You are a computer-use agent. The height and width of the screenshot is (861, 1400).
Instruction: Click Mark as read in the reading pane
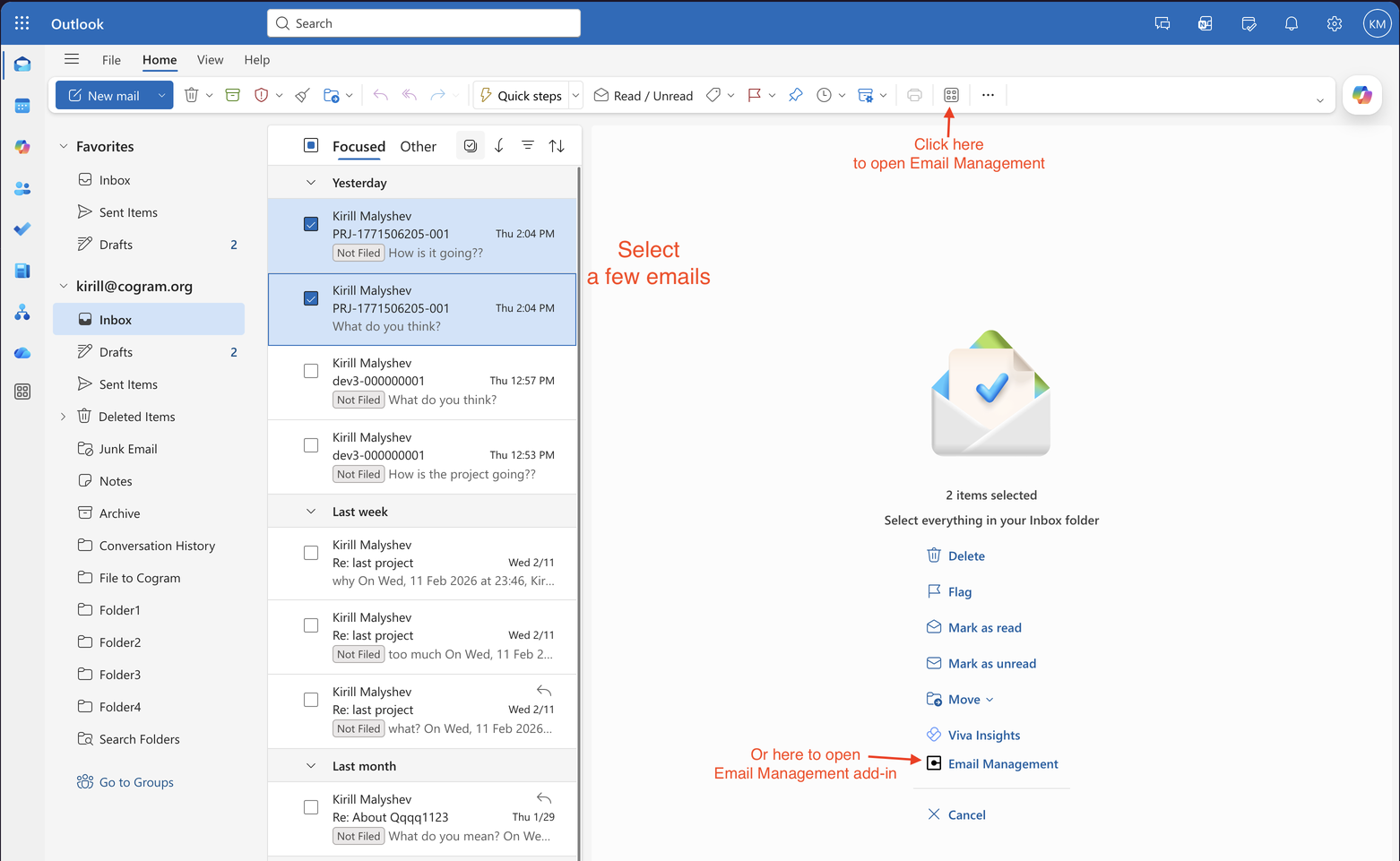[x=973, y=627]
